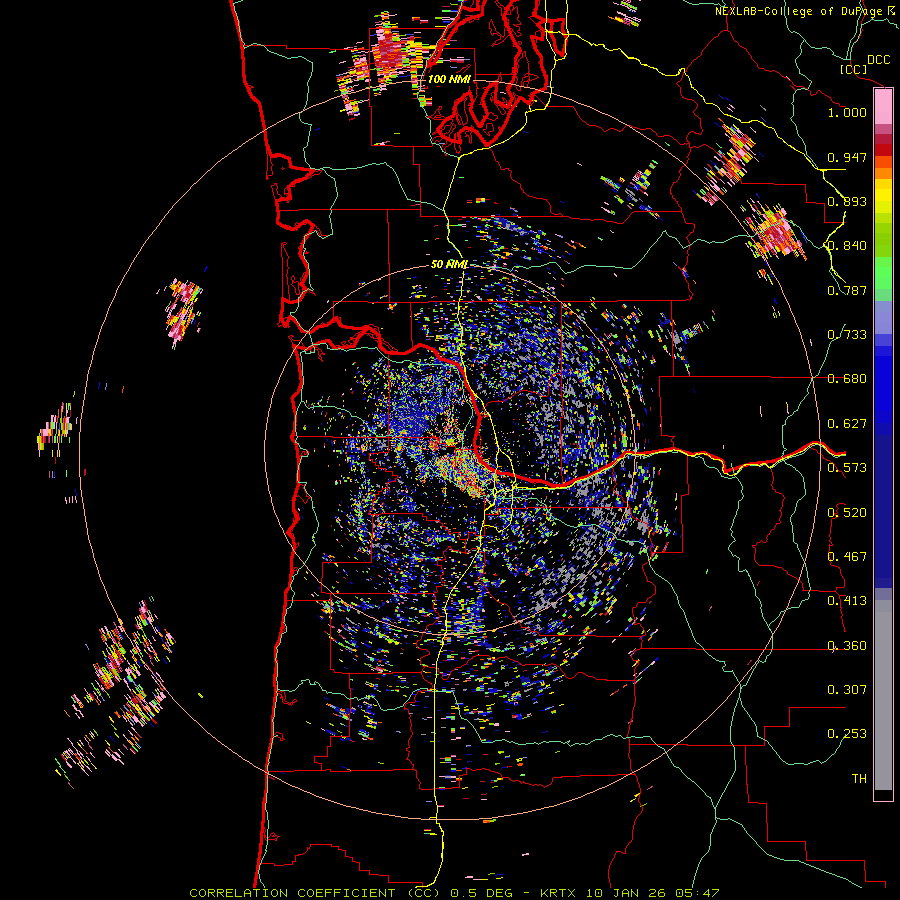900x900 pixels.
Task: Select the 0.947 legend value
Action: click(847, 157)
